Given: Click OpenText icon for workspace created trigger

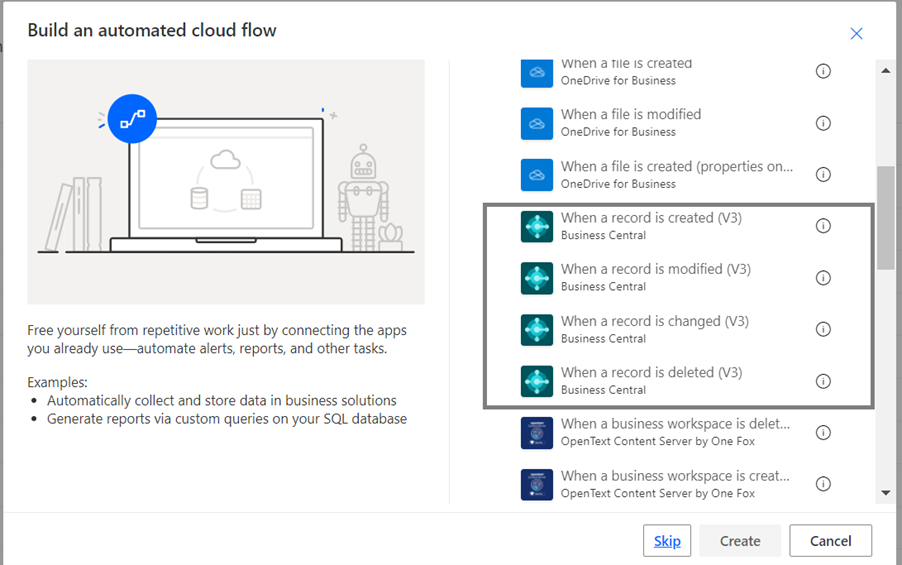Looking at the screenshot, I should [537, 484].
